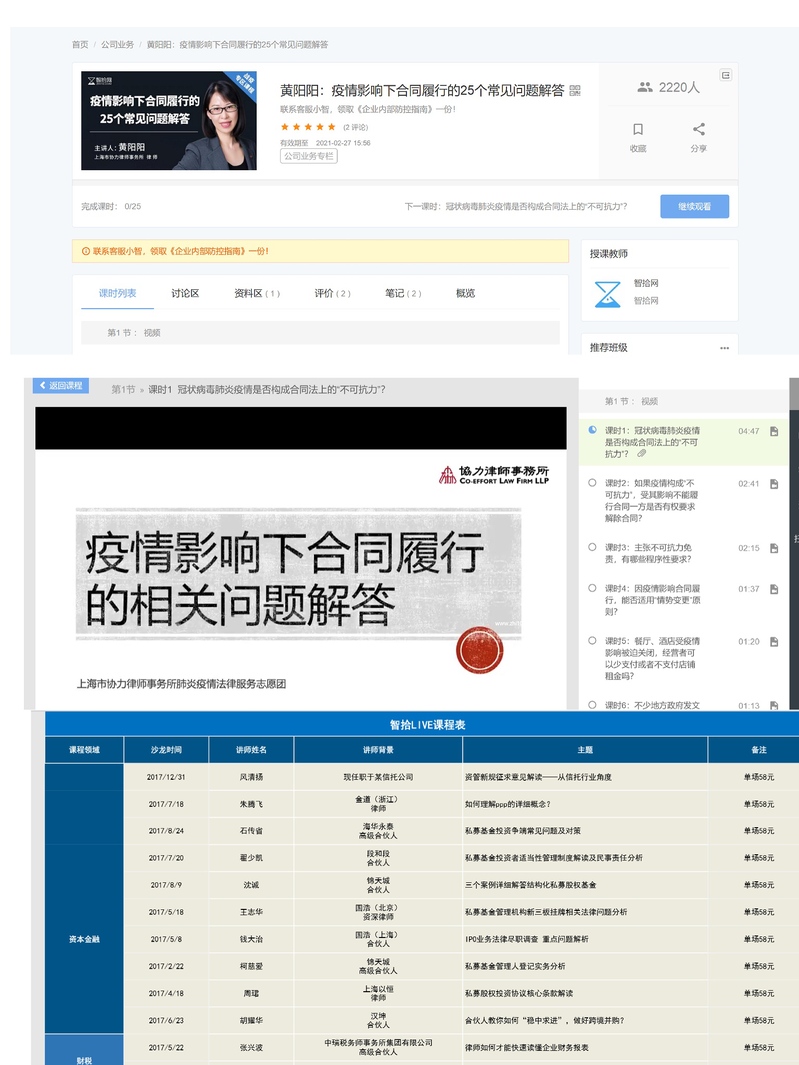Click the video slide area to play
The height and width of the screenshot is (1065, 799).
tap(300, 558)
